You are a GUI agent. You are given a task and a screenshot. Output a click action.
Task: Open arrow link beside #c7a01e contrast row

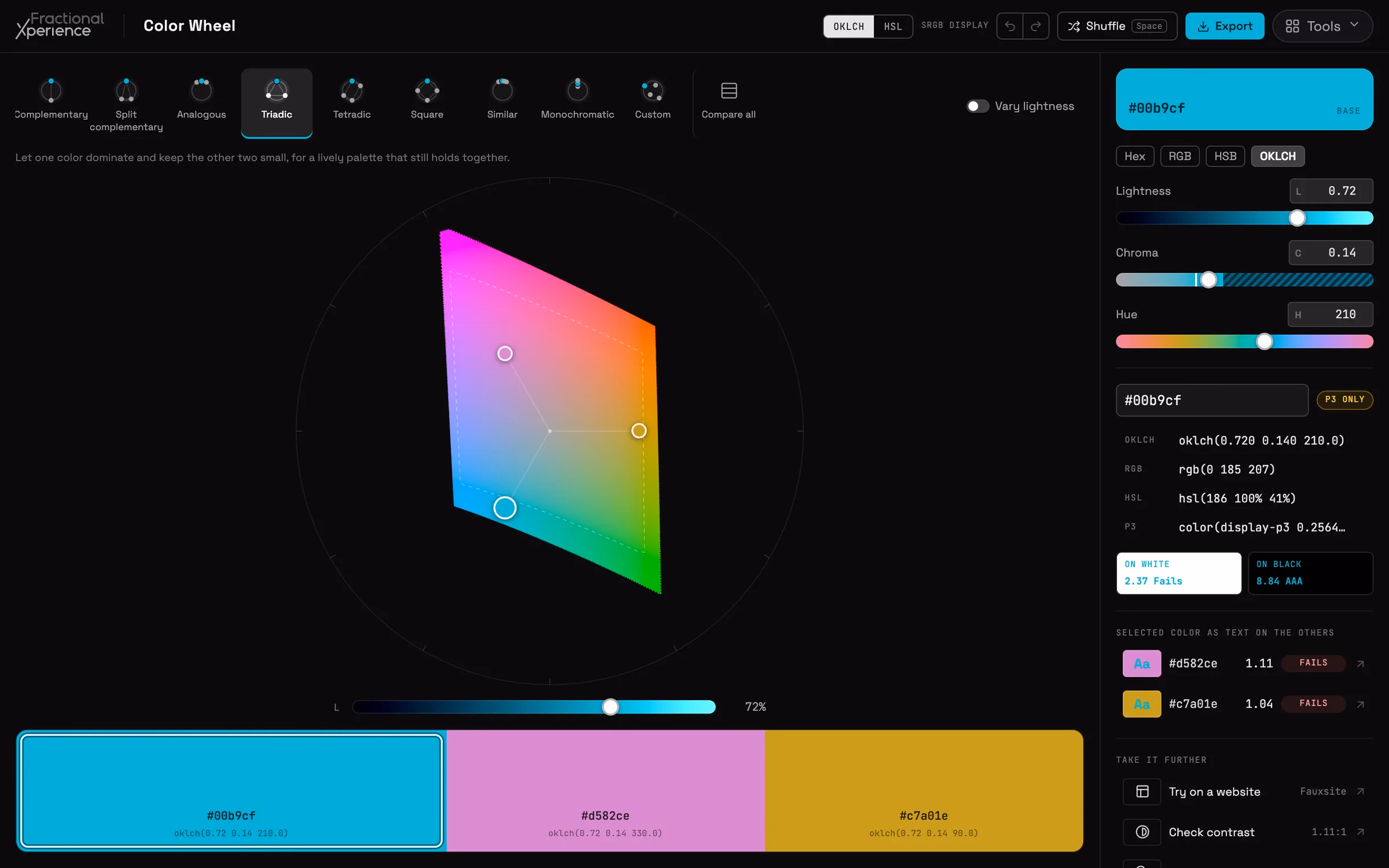1361,704
